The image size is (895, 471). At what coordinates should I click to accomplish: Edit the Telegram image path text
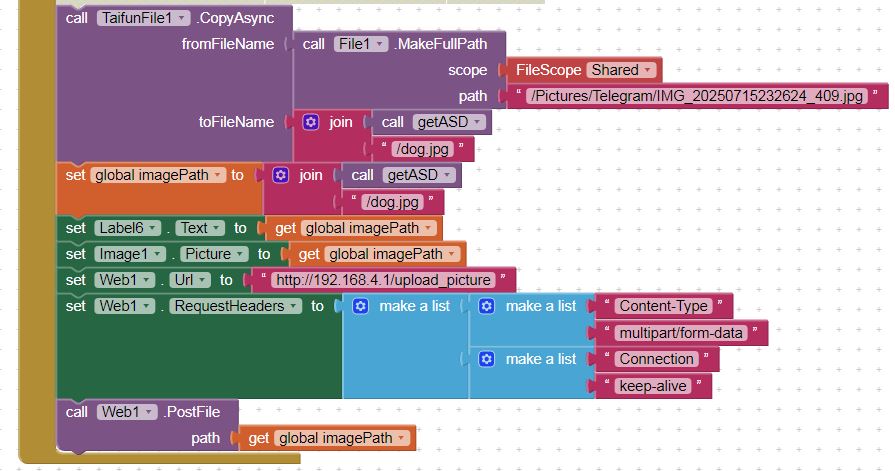pos(698,96)
